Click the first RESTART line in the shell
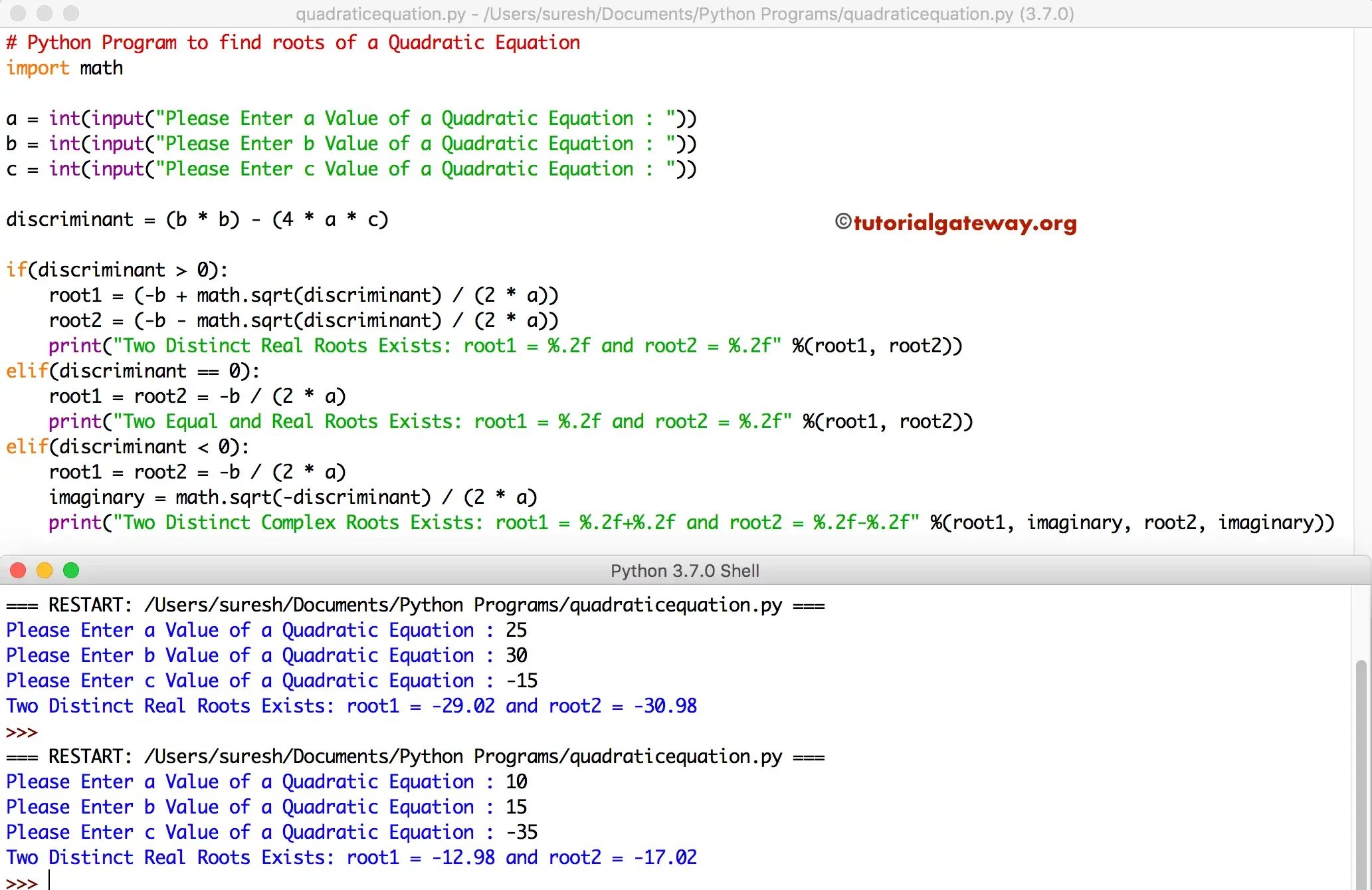 415,605
